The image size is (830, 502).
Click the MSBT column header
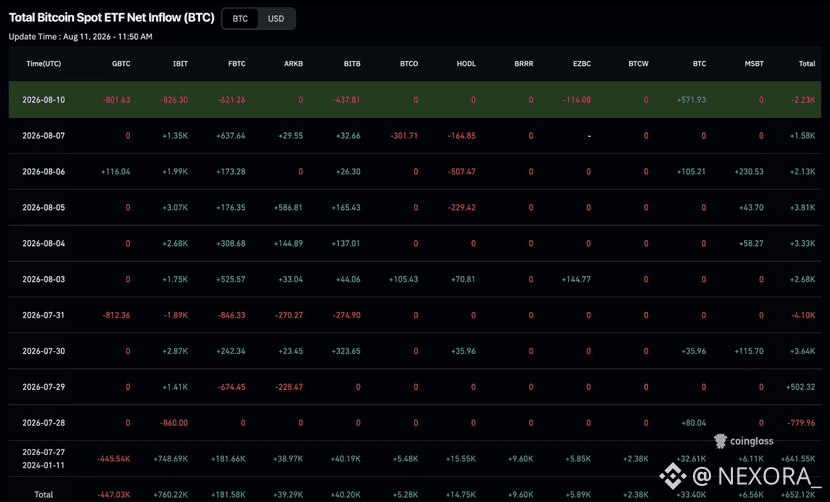[754, 64]
